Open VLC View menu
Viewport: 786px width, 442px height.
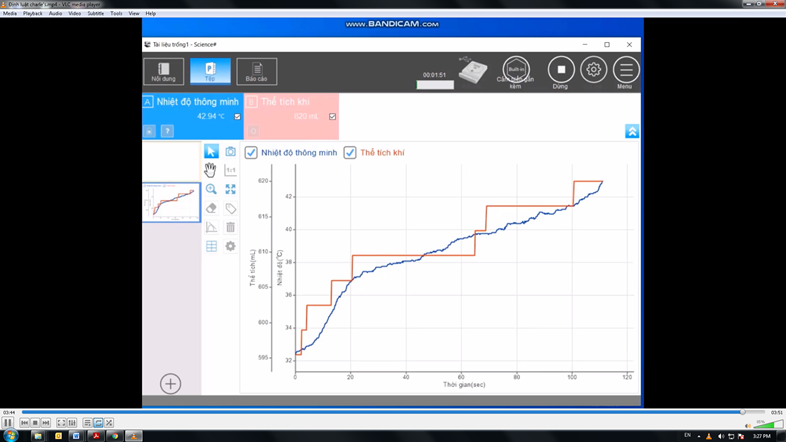click(134, 14)
